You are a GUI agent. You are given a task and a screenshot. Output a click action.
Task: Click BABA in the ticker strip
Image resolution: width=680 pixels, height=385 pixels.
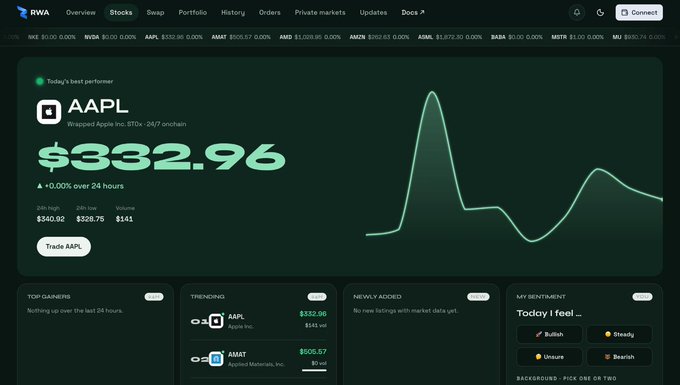pos(517,37)
